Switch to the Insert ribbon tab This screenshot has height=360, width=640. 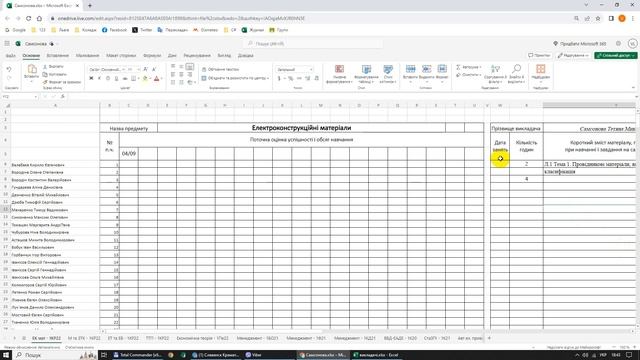58,56
